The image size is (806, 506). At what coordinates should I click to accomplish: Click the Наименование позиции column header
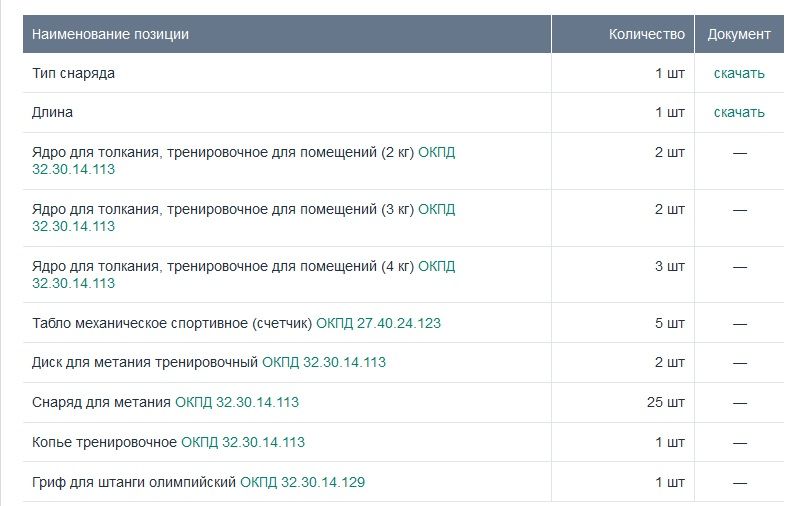coord(110,34)
